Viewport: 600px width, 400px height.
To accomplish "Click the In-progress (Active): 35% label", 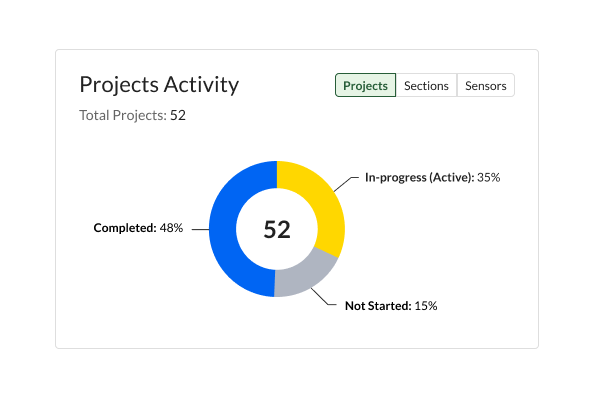I will (x=432, y=178).
